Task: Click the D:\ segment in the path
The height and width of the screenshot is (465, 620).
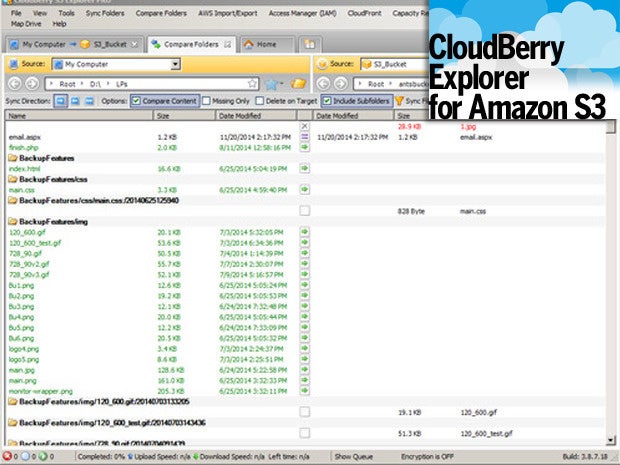Action: click(x=95, y=84)
